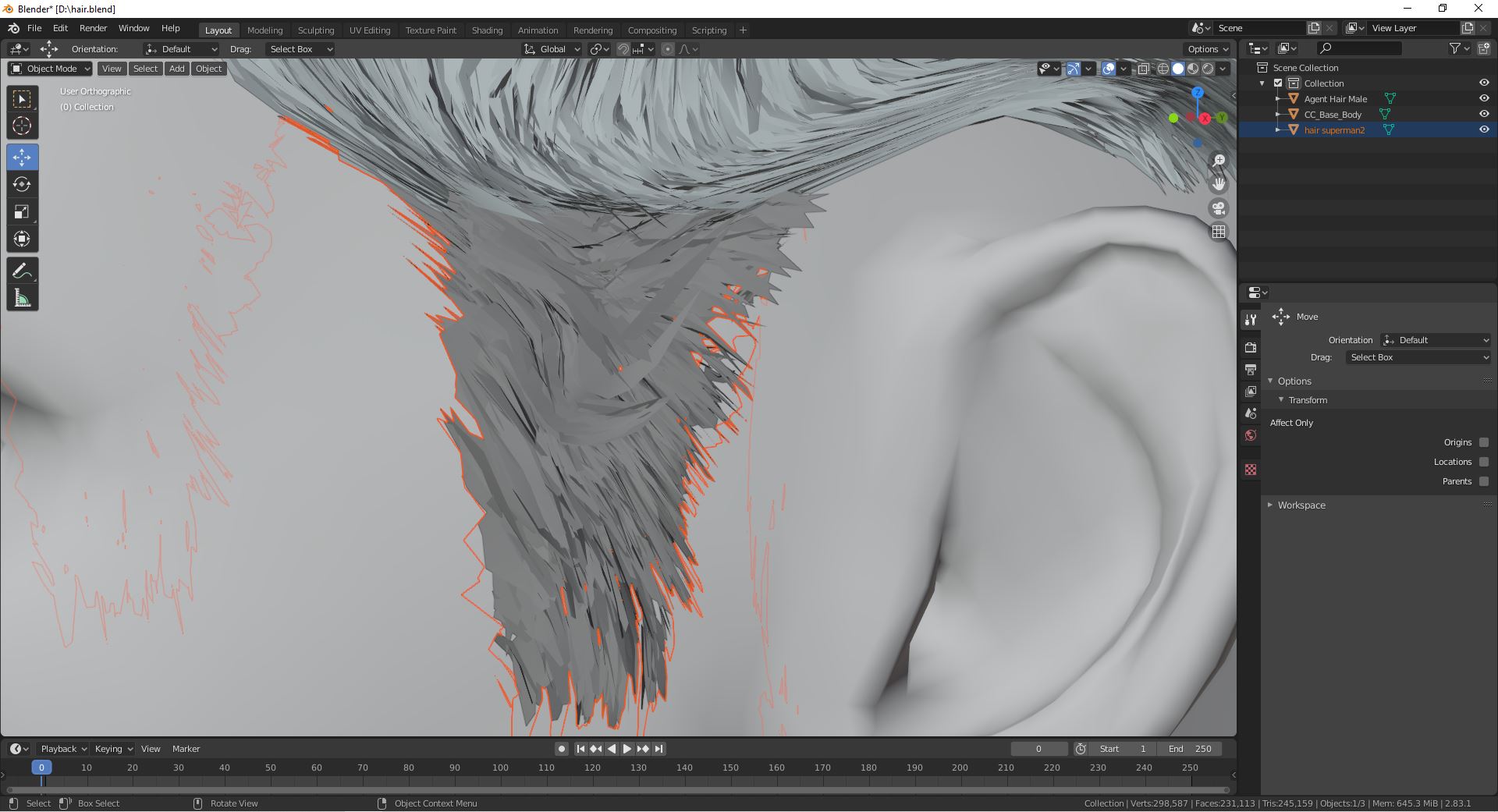This screenshot has height=812, width=1498.
Task: Enable the Origins checkbox
Action: point(1484,442)
